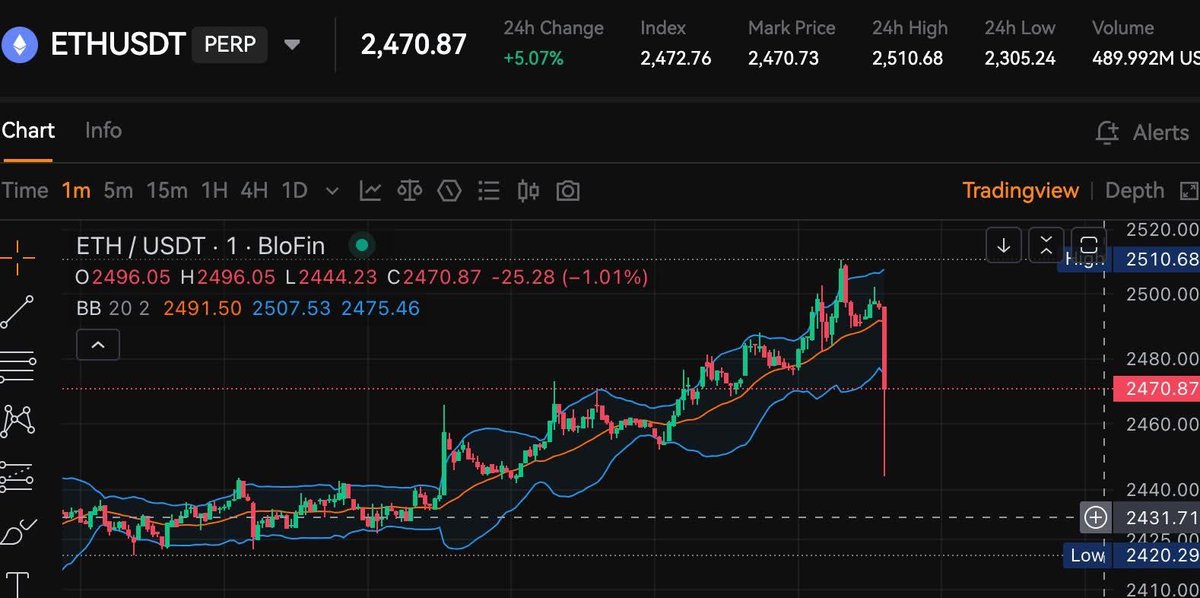Change the candlestick chart type icon

(x=529, y=190)
